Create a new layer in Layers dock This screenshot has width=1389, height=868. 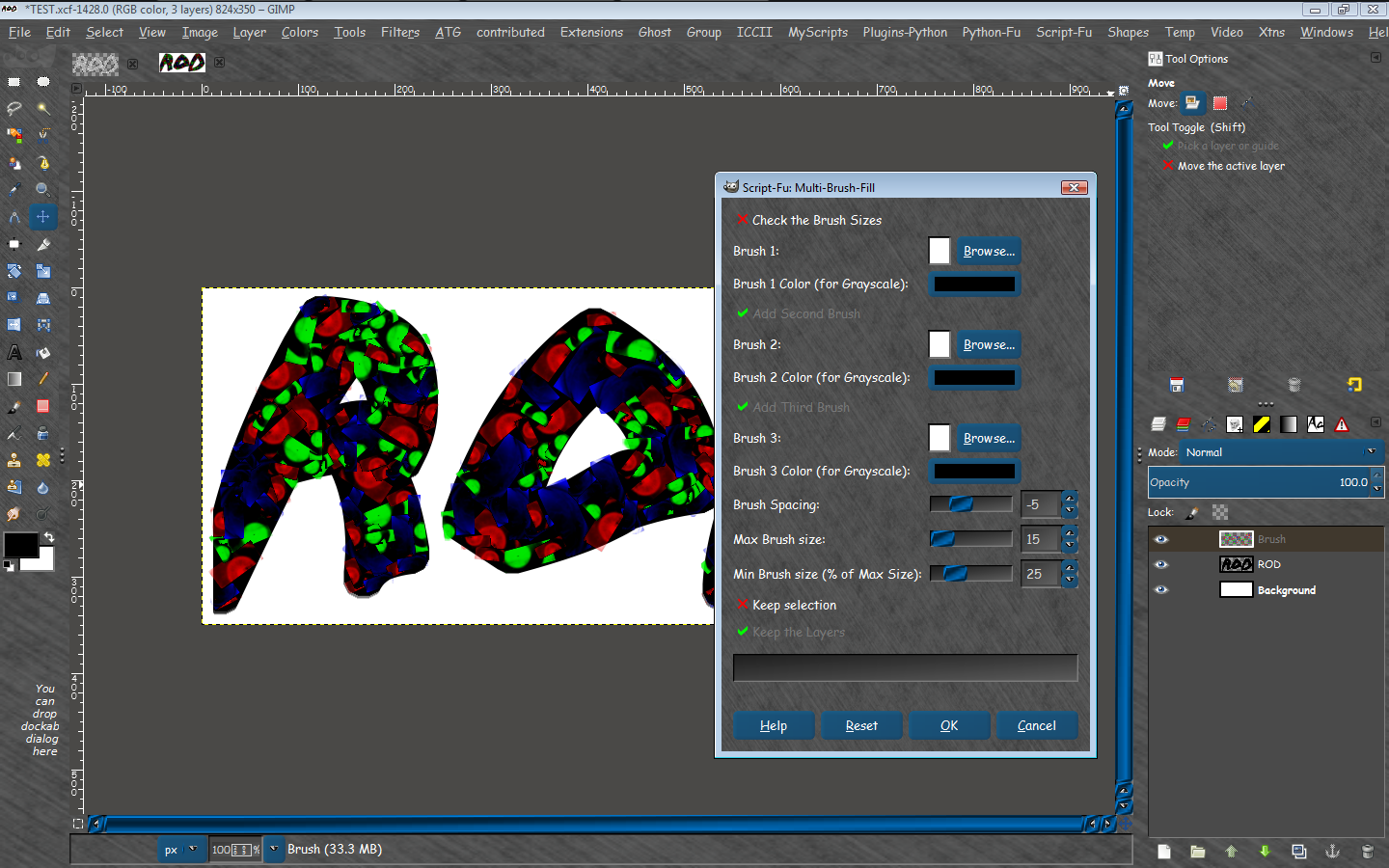tap(1164, 852)
